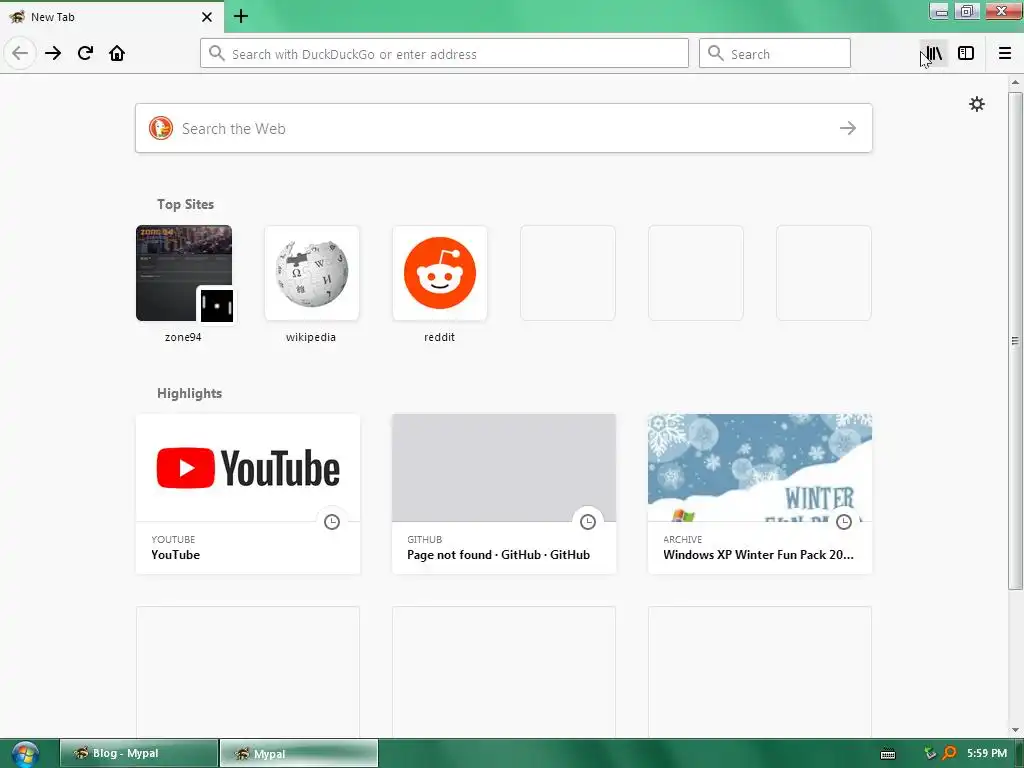
Task: Click history clock icon on Archive card
Action: tap(844, 522)
